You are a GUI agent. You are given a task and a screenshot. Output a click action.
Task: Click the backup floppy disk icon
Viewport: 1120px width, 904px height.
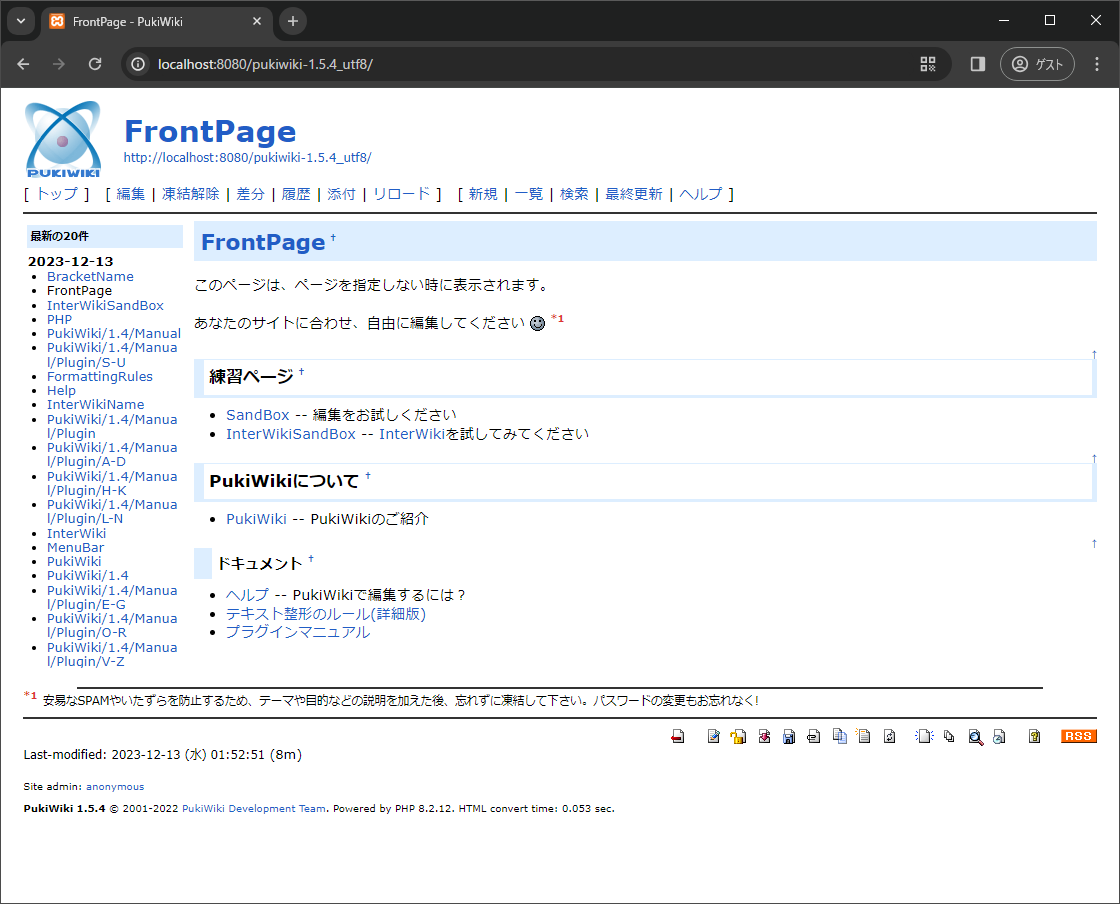click(x=788, y=736)
